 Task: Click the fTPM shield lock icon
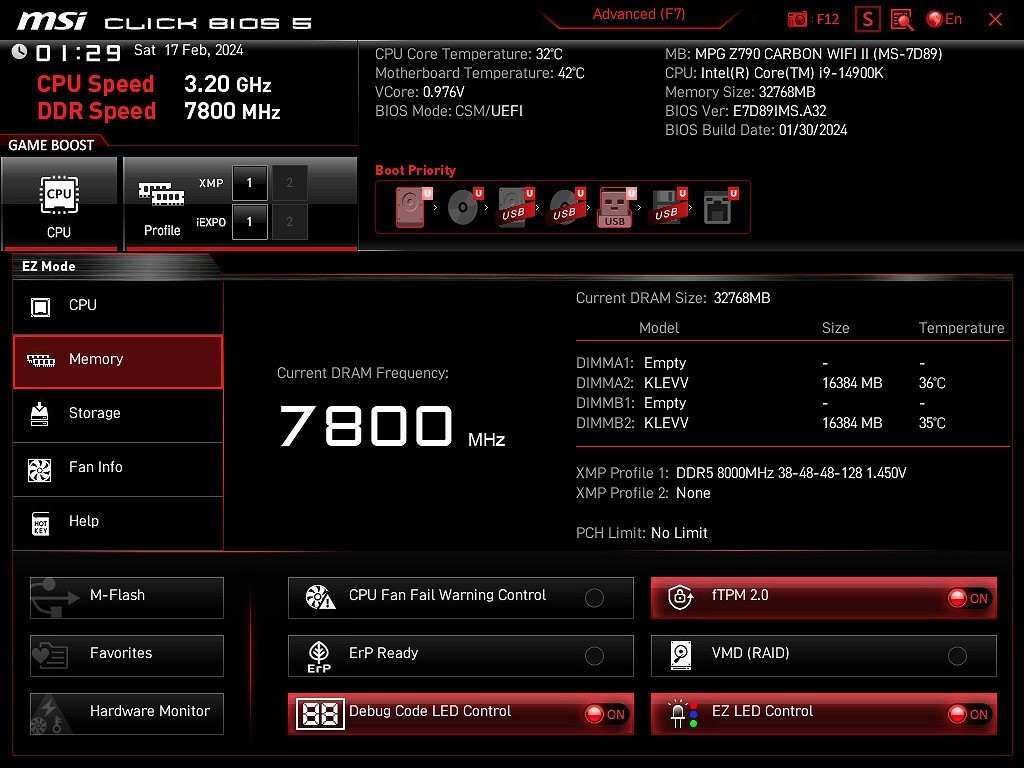click(x=680, y=597)
